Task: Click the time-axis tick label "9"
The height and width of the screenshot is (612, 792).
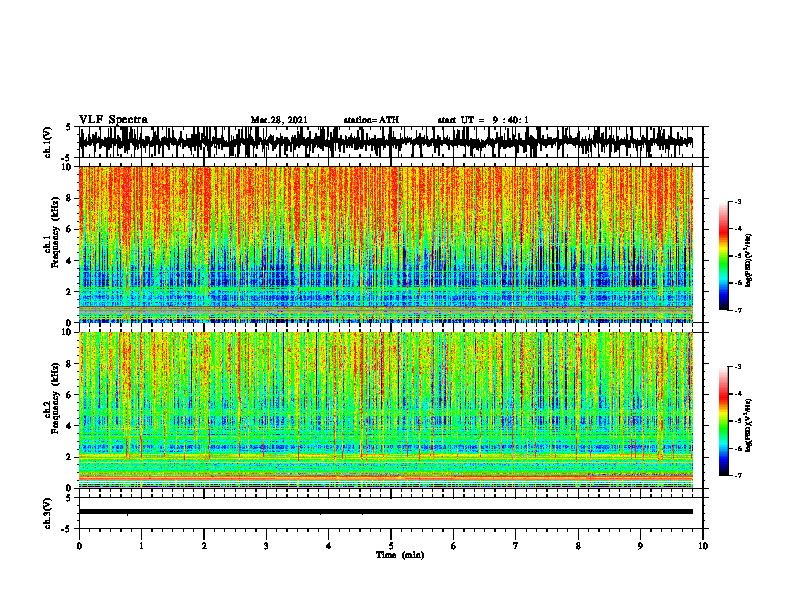Action: tap(640, 546)
